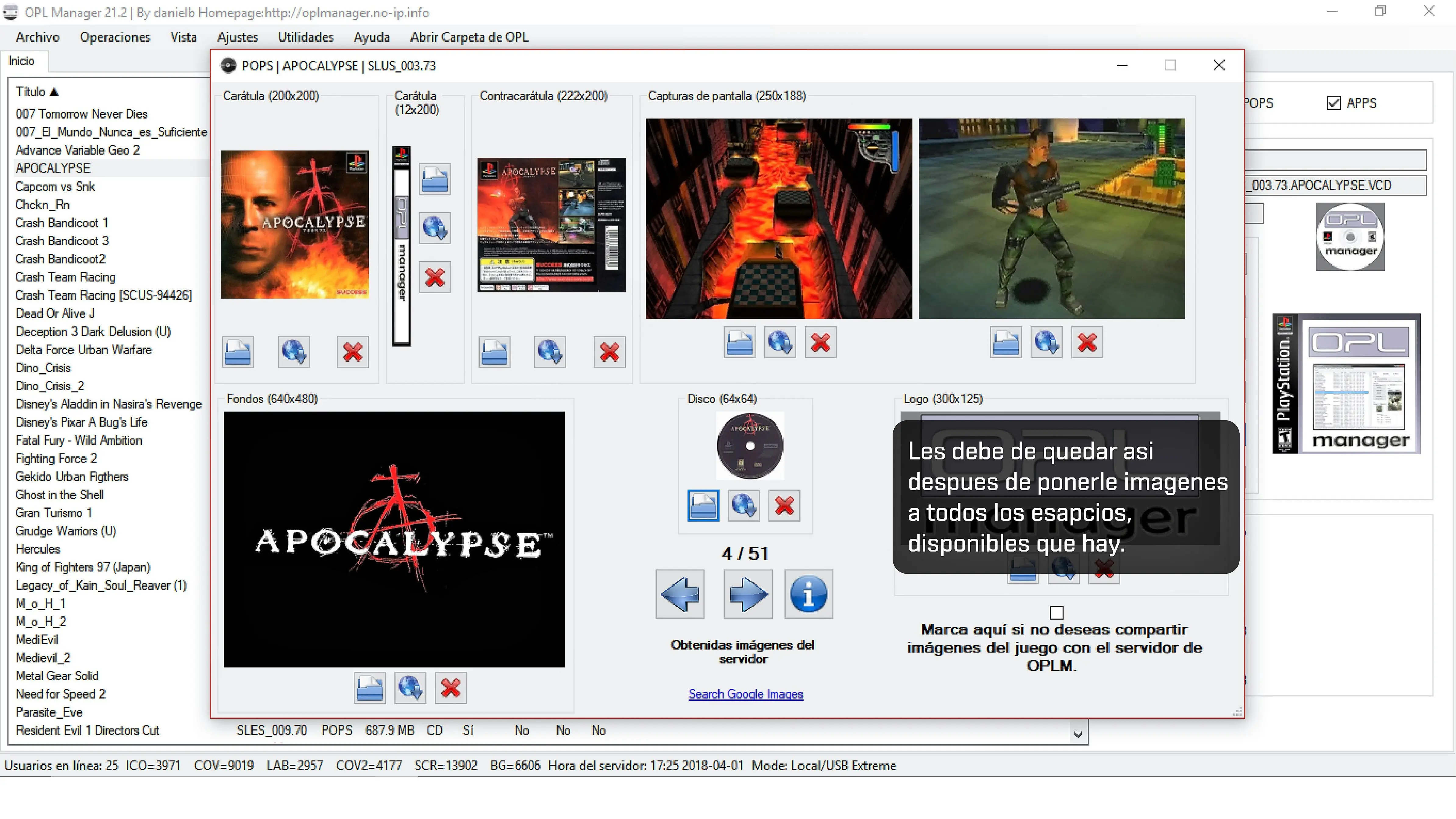Image resolution: width=1456 pixels, height=819 pixels.
Task: Select Crash Bandicoot 3 in game list
Action: (x=62, y=241)
